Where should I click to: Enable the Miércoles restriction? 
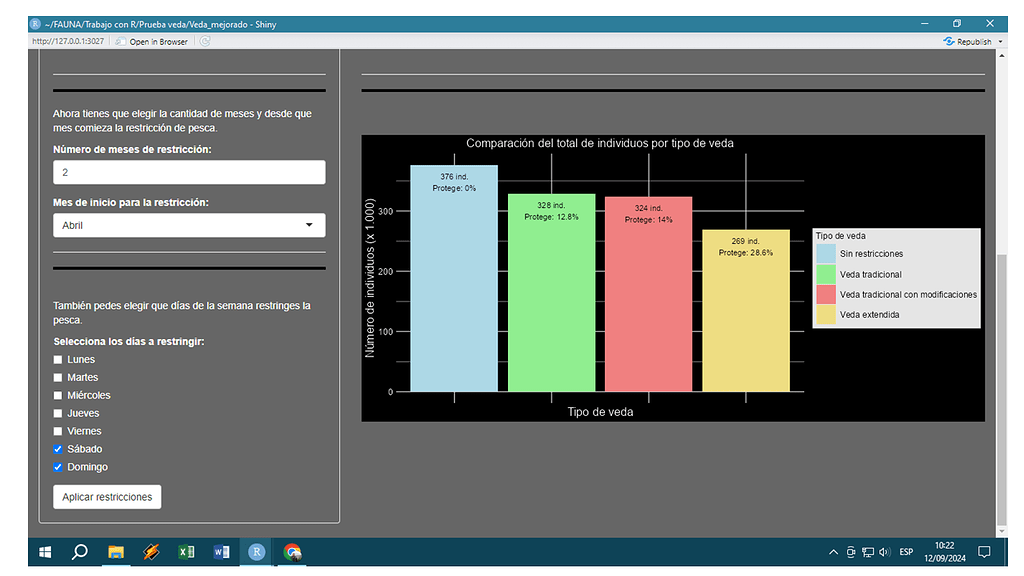coord(58,395)
